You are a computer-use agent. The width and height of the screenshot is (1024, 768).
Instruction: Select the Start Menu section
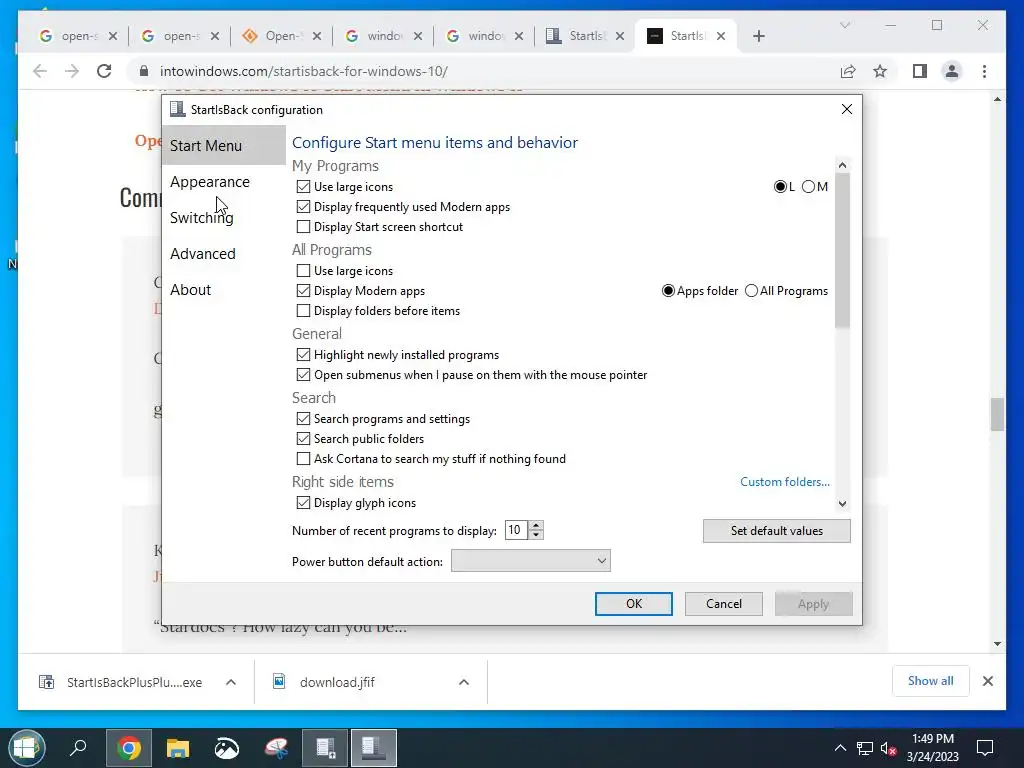pyautogui.click(x=223, y=146)
